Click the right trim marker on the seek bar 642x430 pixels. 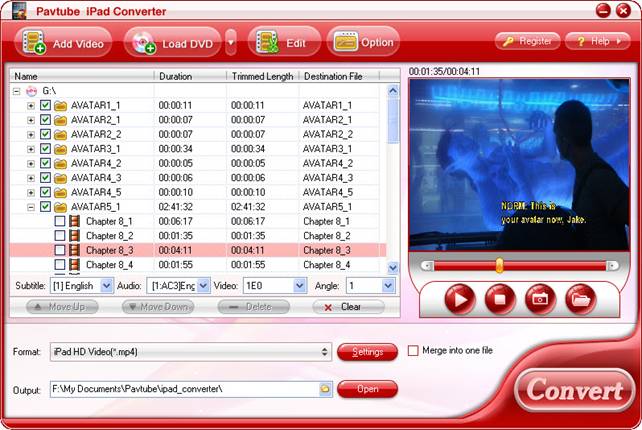coord(612,266)
